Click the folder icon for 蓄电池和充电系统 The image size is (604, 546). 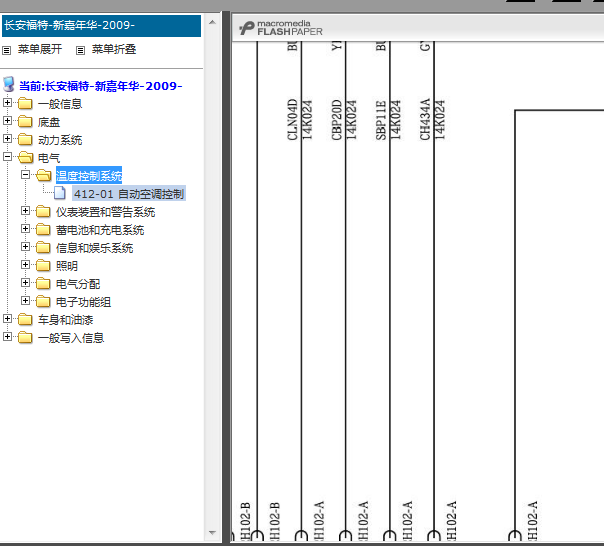pyautogui.click(x=43, y=229)
